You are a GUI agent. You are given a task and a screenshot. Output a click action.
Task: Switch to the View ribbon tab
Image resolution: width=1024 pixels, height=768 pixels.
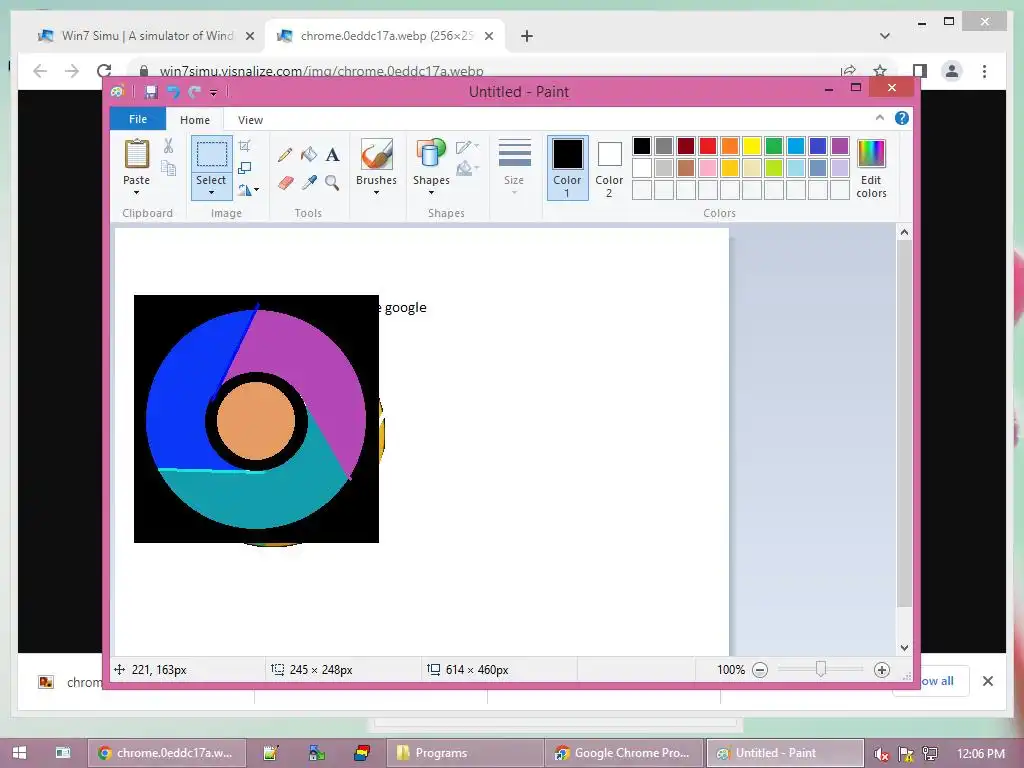pyautogui.click(x=250, y=120)
